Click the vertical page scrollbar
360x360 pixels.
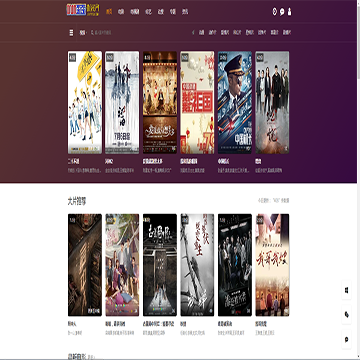pyautogui.click(x=358, y=180)
